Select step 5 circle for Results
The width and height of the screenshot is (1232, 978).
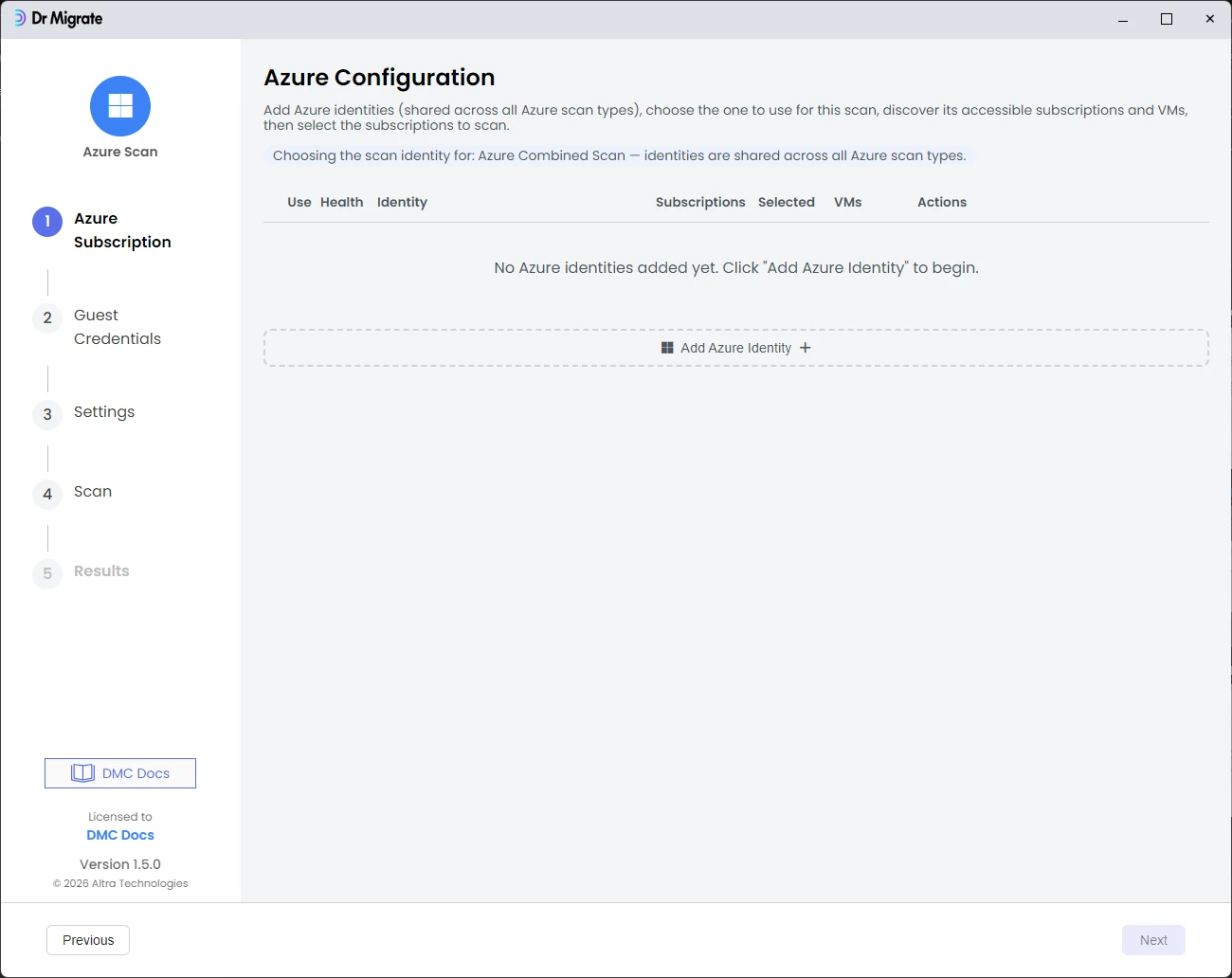(x=47, y=574)
